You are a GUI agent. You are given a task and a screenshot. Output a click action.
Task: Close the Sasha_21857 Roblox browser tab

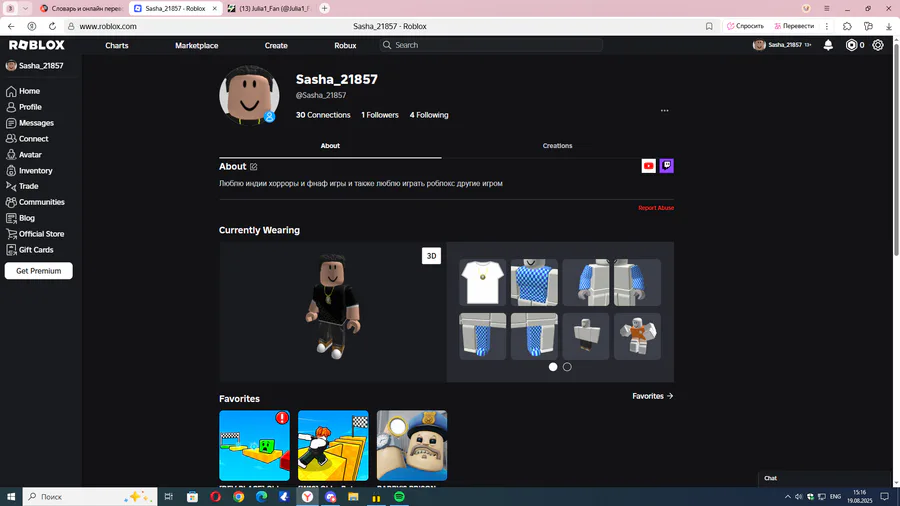pyautogui.click(x=214, y=9)
